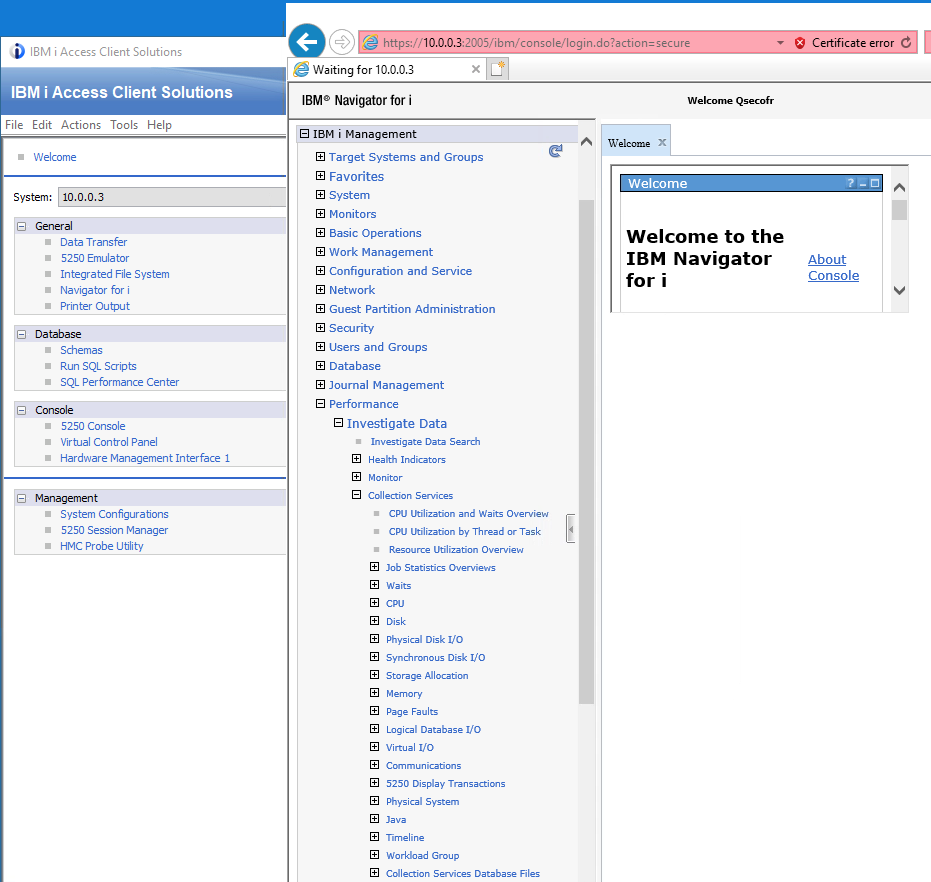Open the Actions menu

(81, 125)
